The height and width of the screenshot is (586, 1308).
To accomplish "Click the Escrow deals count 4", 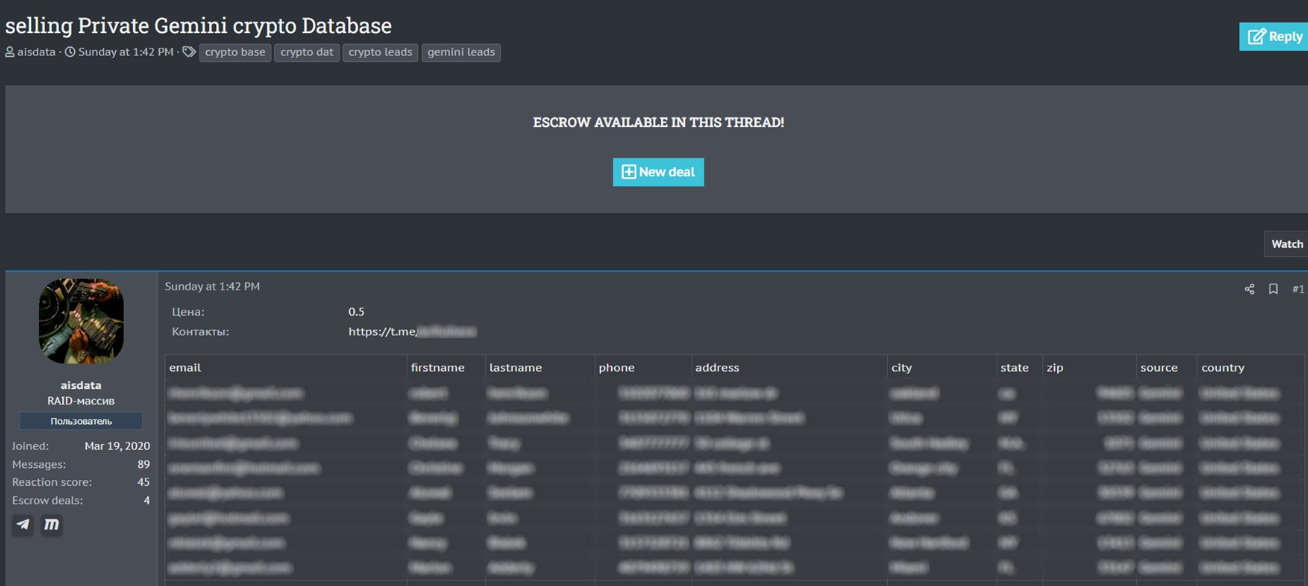I will [x=146, y=500].
